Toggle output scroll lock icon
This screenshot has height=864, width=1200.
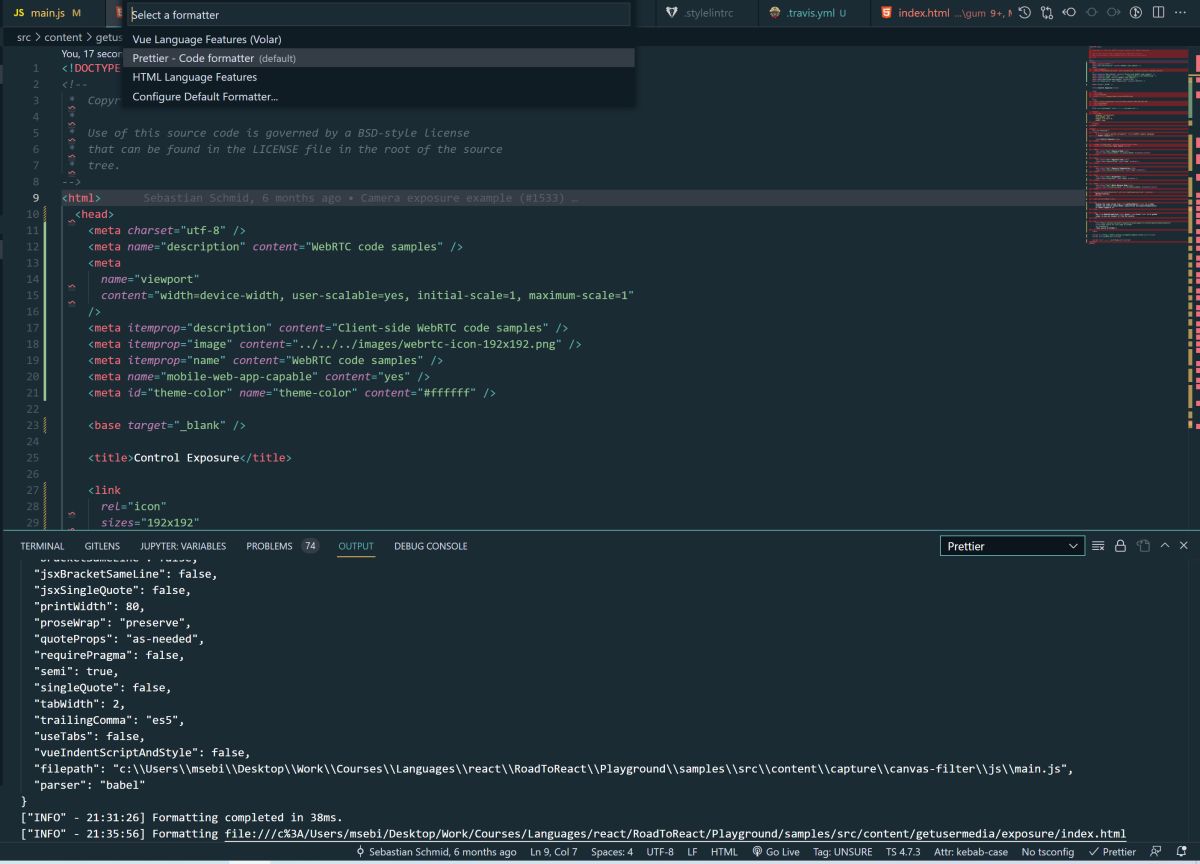(x=1120, y=546)
